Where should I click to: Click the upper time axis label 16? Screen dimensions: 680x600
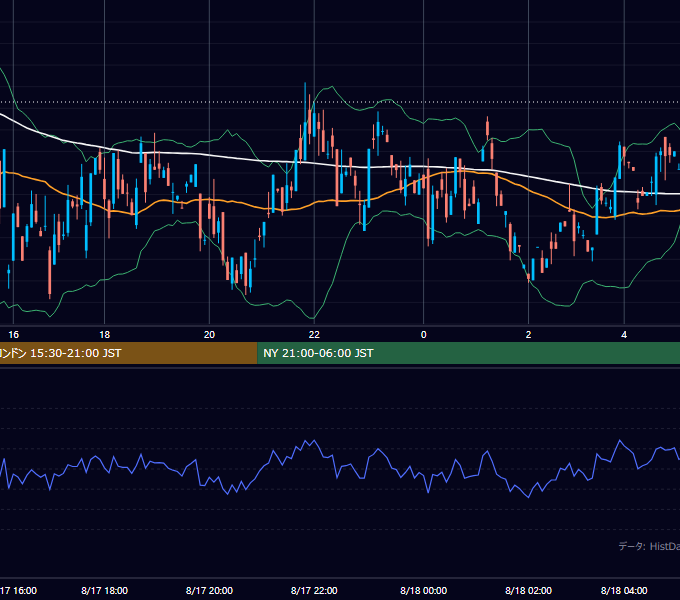coord(13,335)
